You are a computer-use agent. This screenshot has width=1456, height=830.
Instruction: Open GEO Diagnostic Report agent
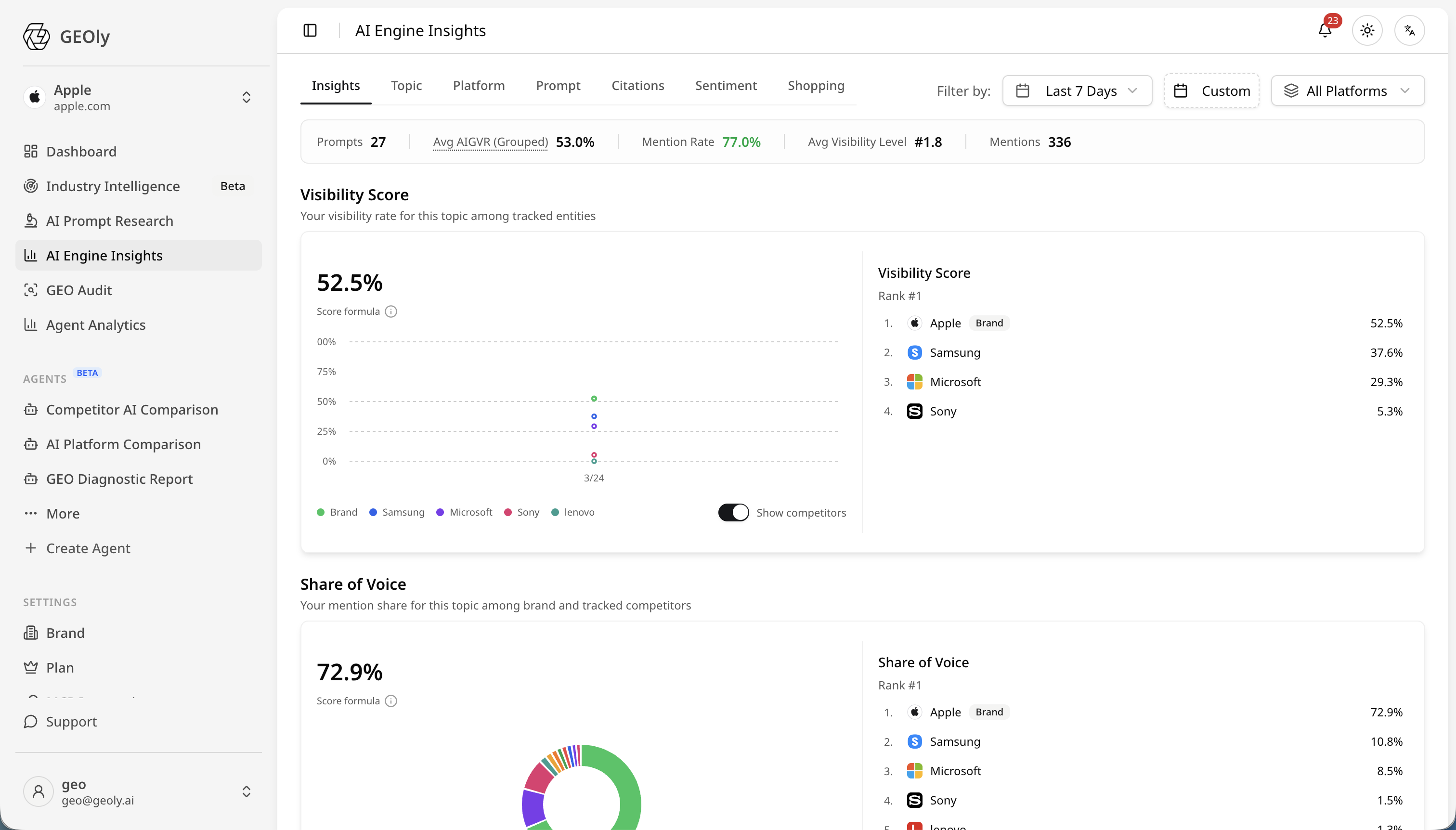pyautogui.click(x=139, y=479)
